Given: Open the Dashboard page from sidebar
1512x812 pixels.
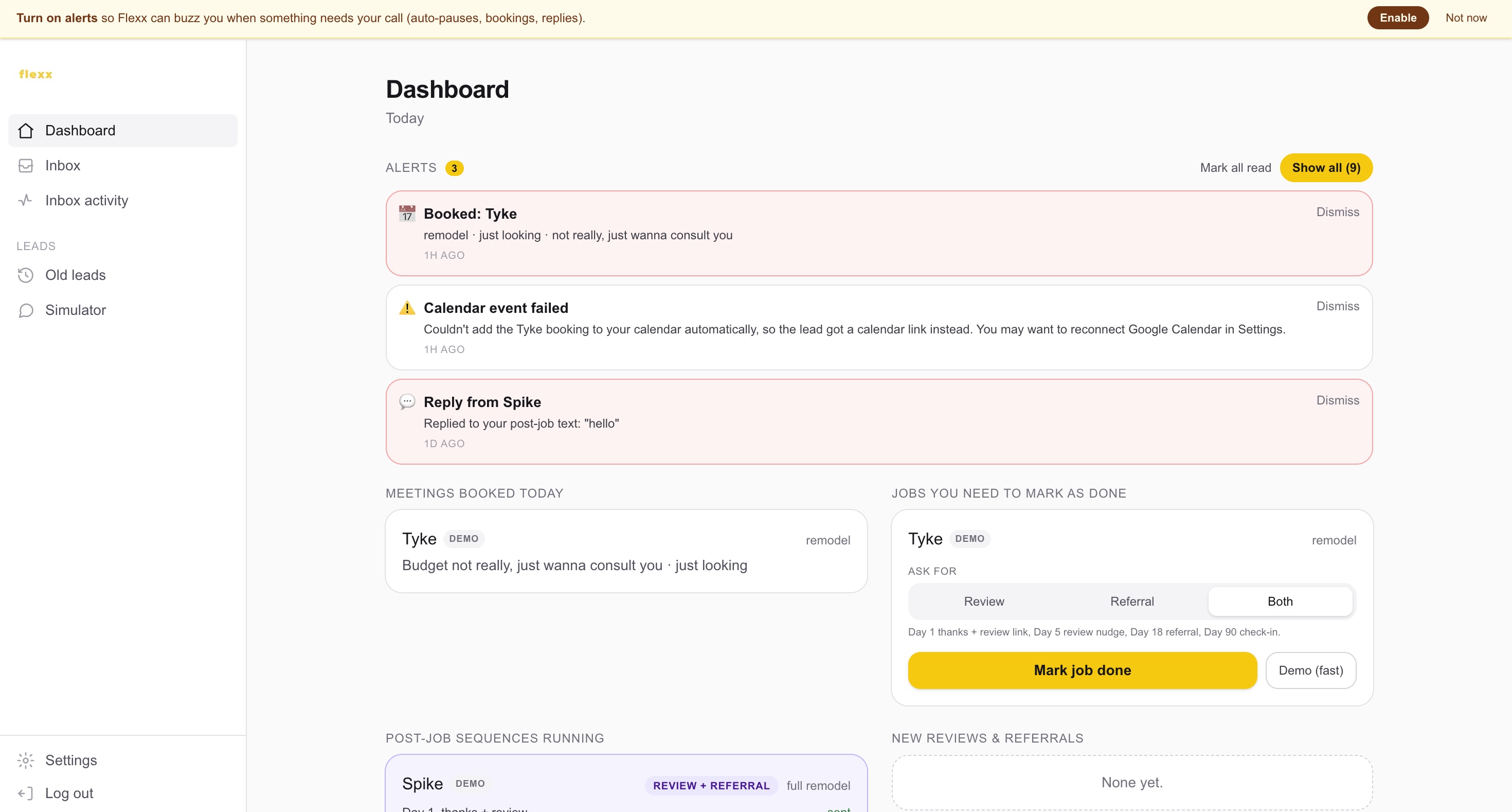Looking at the screenshot, I should coord(123,130).
